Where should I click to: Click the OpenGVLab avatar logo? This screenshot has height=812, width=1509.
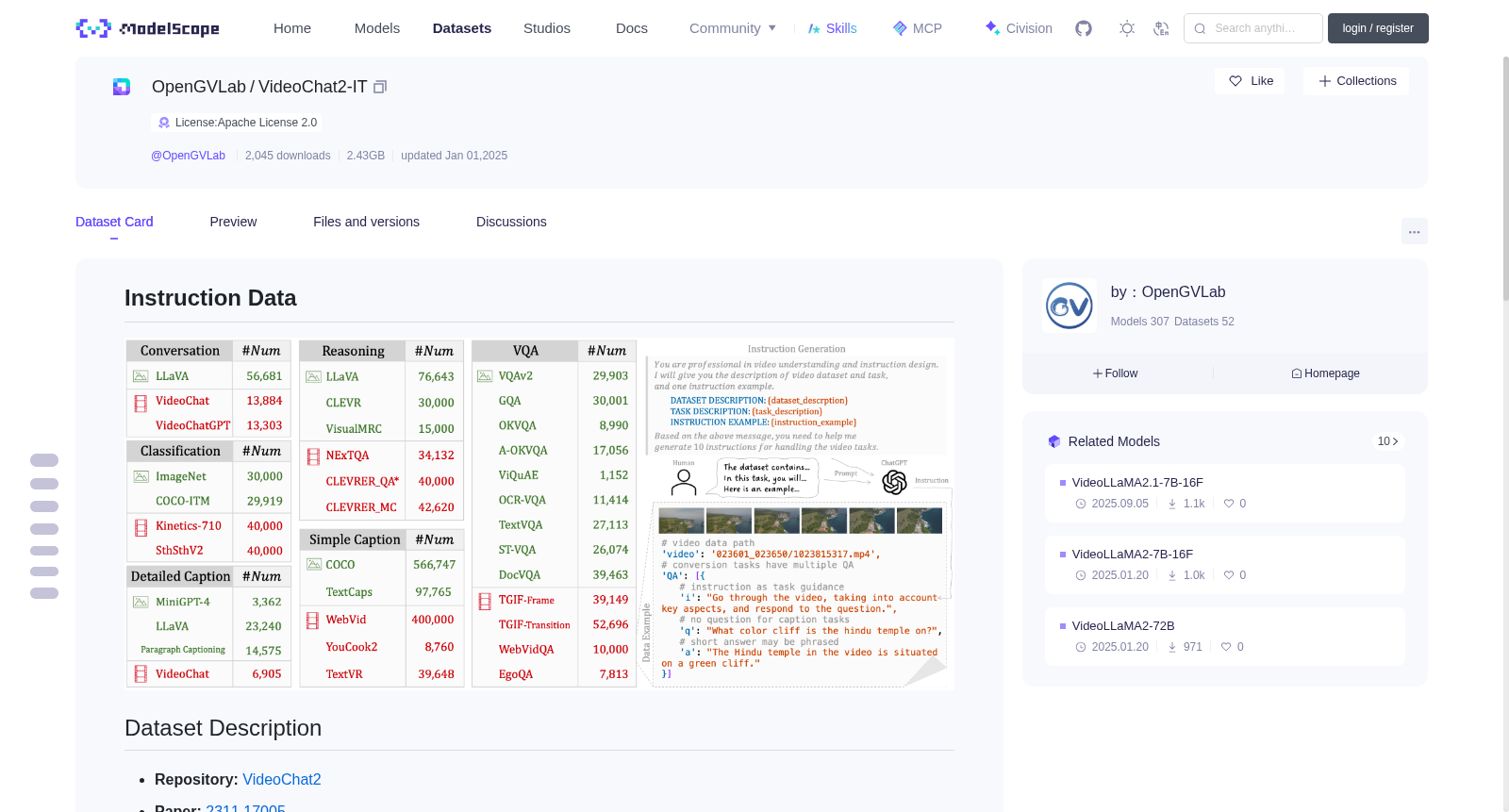click(1070, 306)
